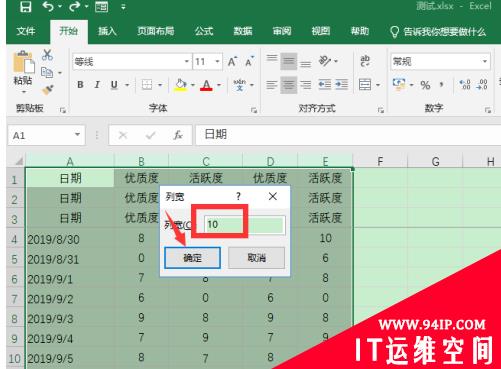Increase the decimal places
Image resolution: width=501 pixels, height=369 pixels.
(464, 85)
